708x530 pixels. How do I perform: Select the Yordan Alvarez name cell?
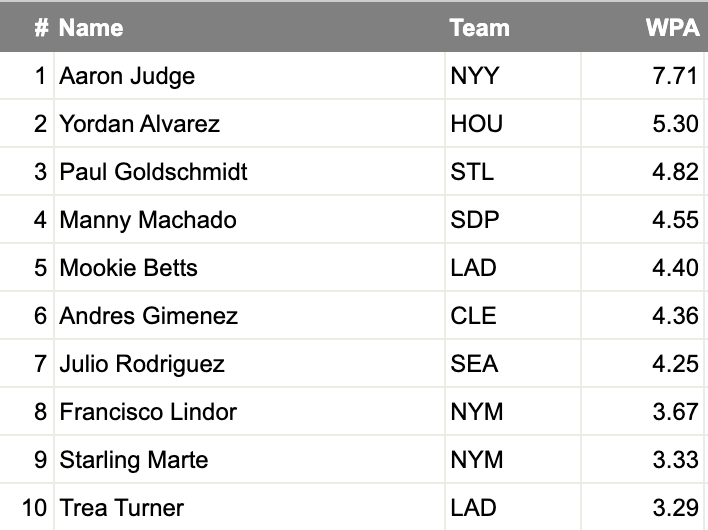(x=139, y=124)
